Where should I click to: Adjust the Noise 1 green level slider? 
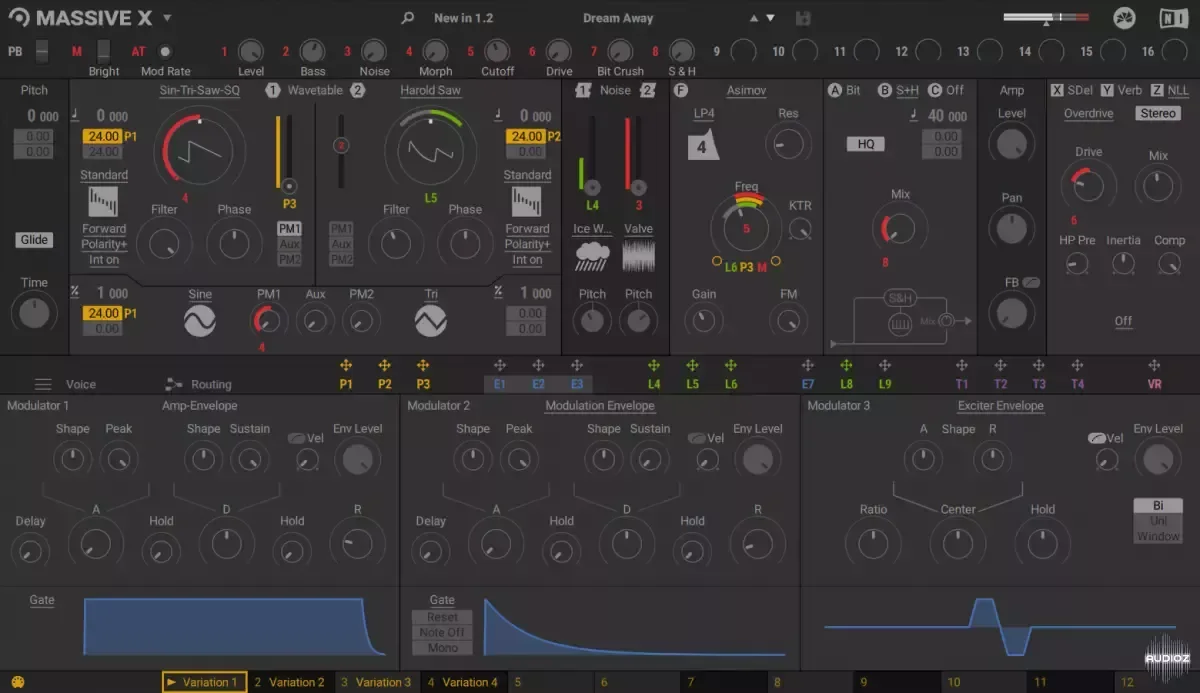[x=592, y=154]
